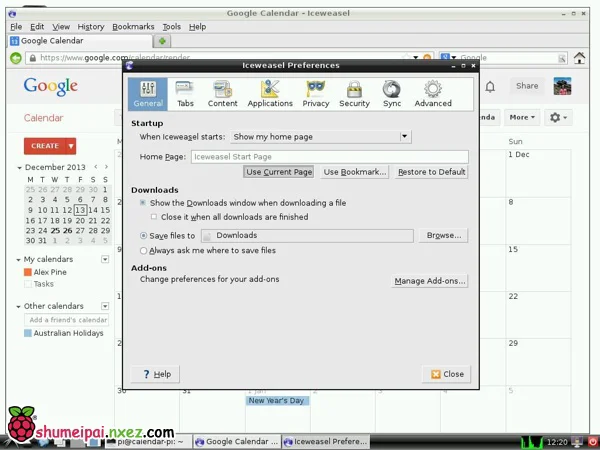Screen dimensions: 600x450
Task: Open the Tabs preferences pane
Action: click(185, 94)
